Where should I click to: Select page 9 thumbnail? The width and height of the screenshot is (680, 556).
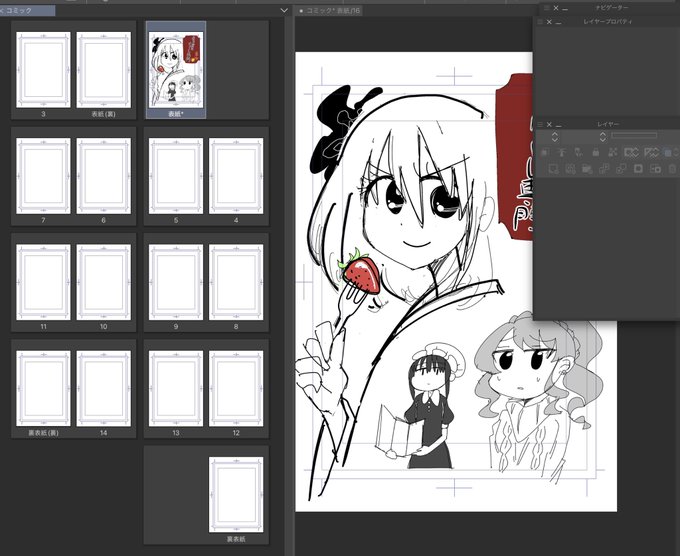coord(176,282)
